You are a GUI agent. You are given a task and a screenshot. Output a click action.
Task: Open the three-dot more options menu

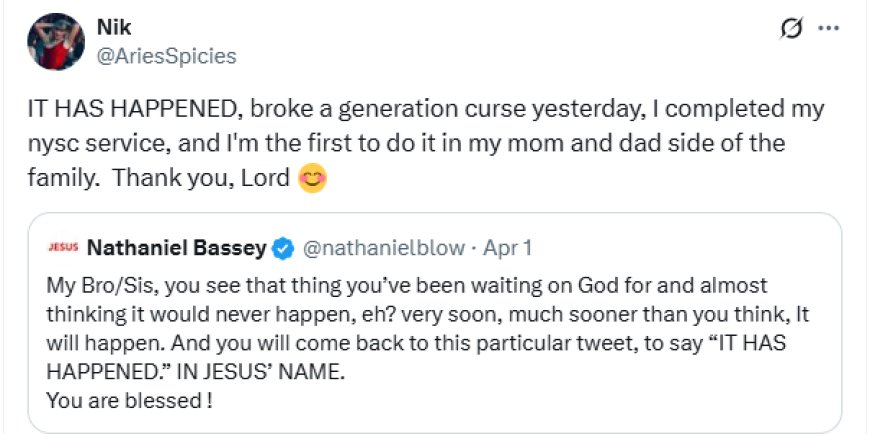tap(829, 29)
